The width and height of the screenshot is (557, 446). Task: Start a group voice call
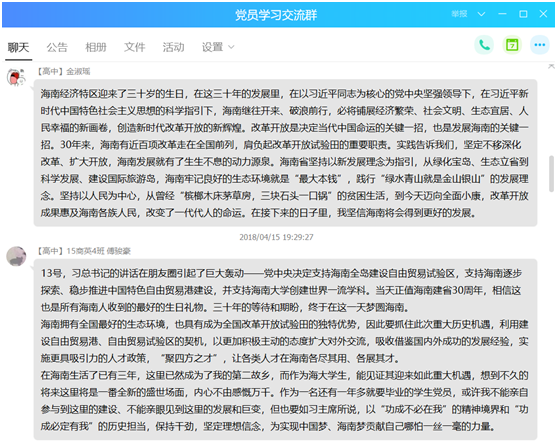484,45
